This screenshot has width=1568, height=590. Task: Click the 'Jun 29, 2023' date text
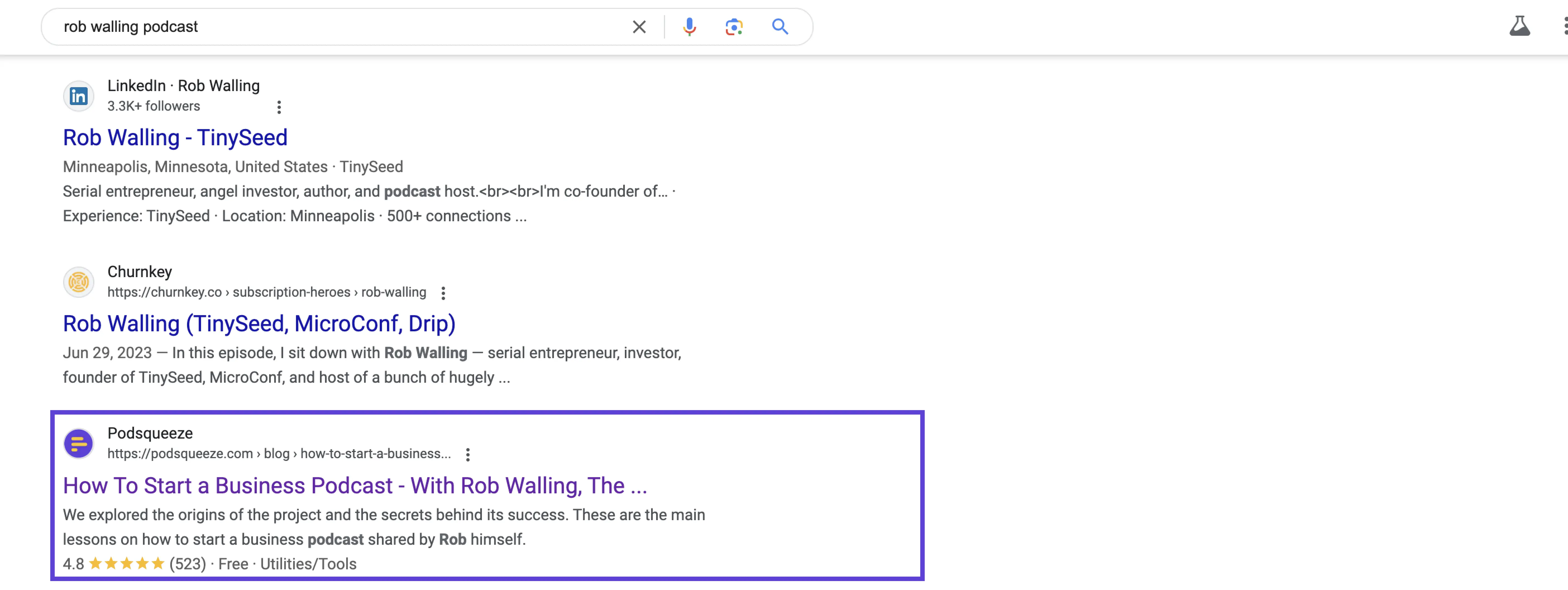click(107, 353)
